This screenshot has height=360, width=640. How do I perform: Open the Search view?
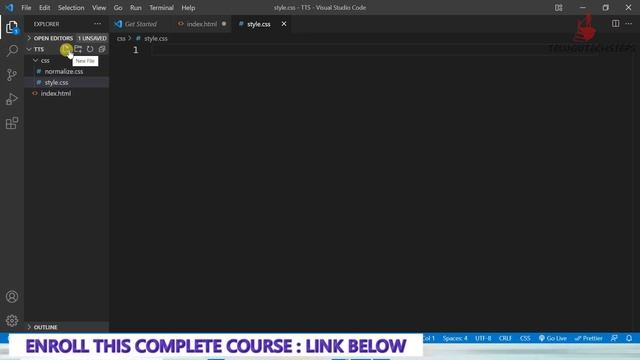12,51
